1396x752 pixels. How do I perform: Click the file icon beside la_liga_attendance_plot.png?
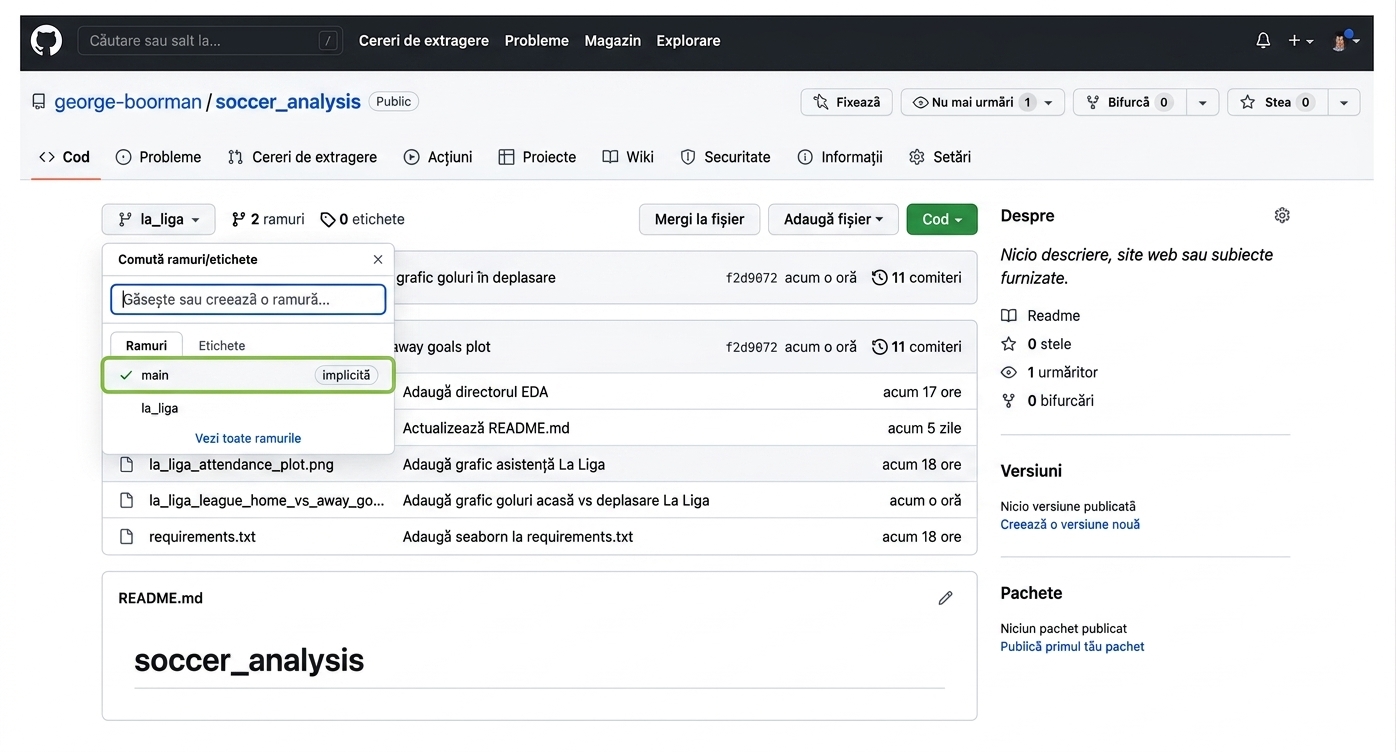tap(126, 464)
